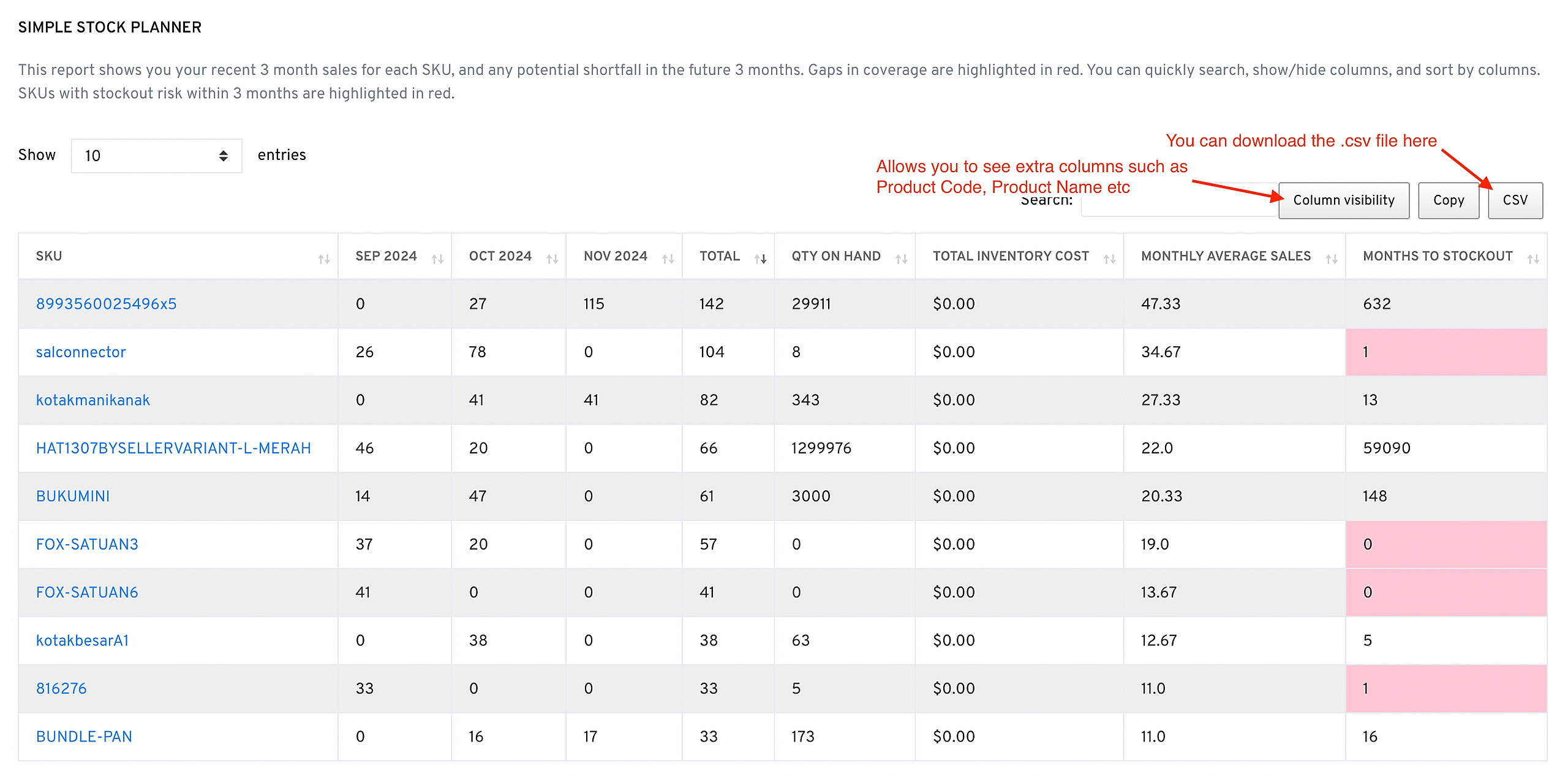Open the FOX-SATUAN3 SKU link
1568x777 pixels.
click(87, 545)
